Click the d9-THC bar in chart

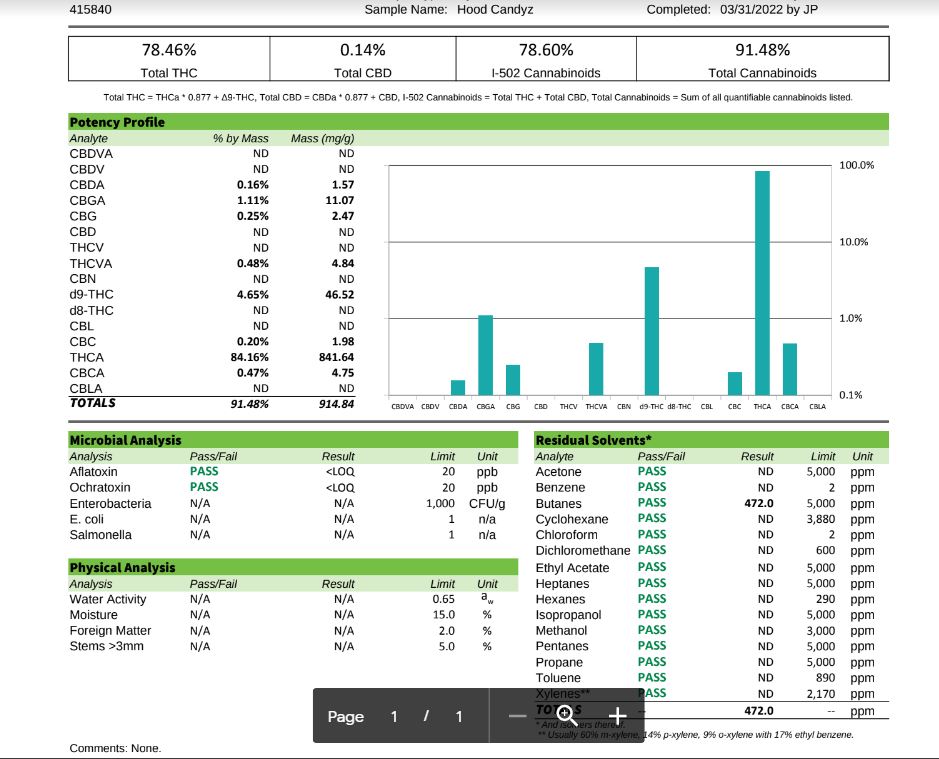tap(652, 331)
